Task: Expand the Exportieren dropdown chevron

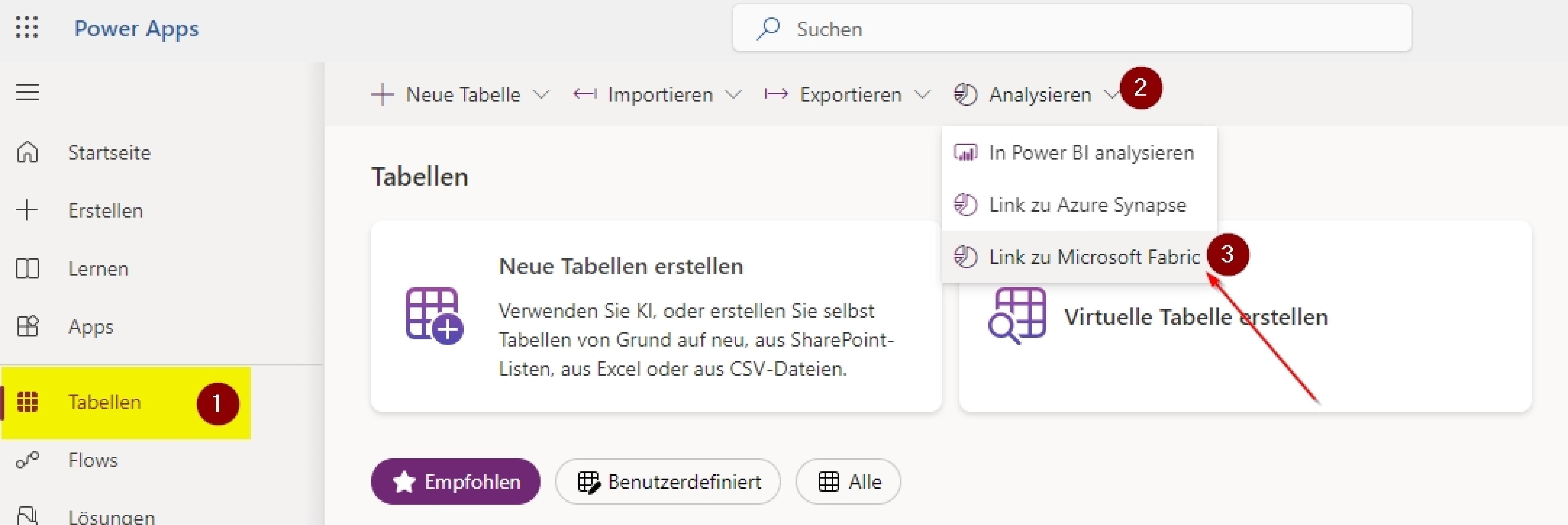Action: click(x=923, y=94)
